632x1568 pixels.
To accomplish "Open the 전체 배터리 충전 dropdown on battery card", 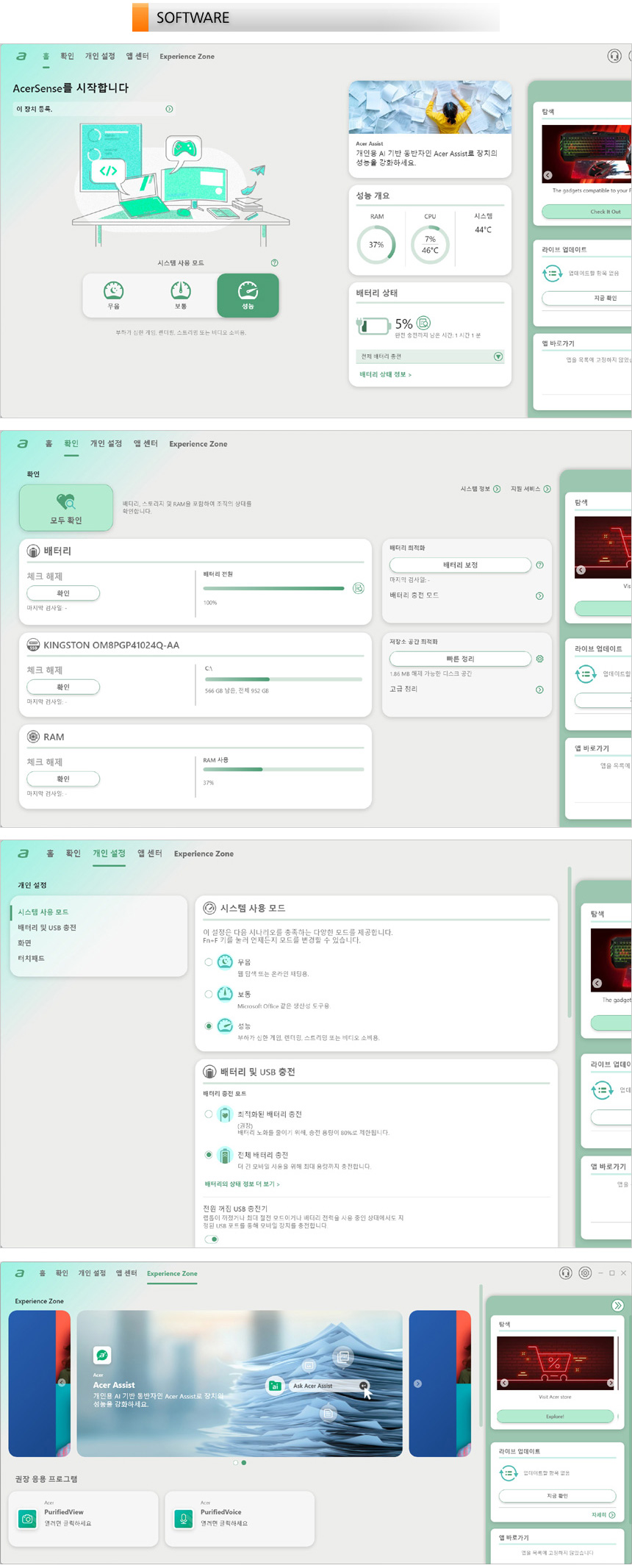I will 498,357.
